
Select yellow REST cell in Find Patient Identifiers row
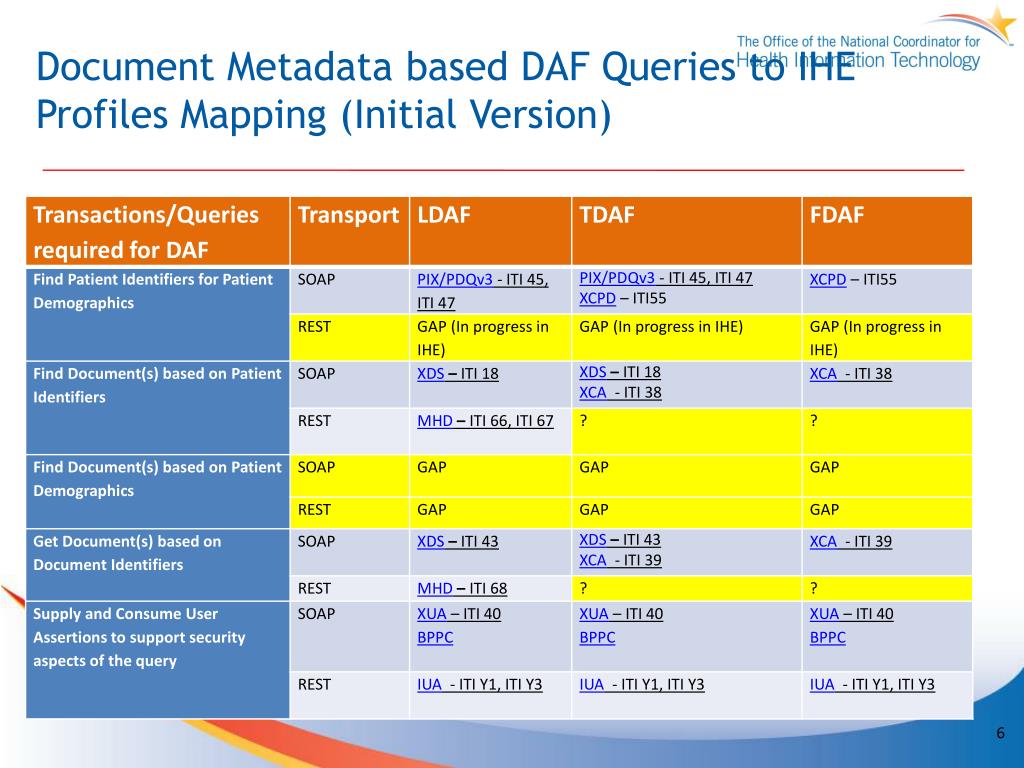(x=349, y=338)
